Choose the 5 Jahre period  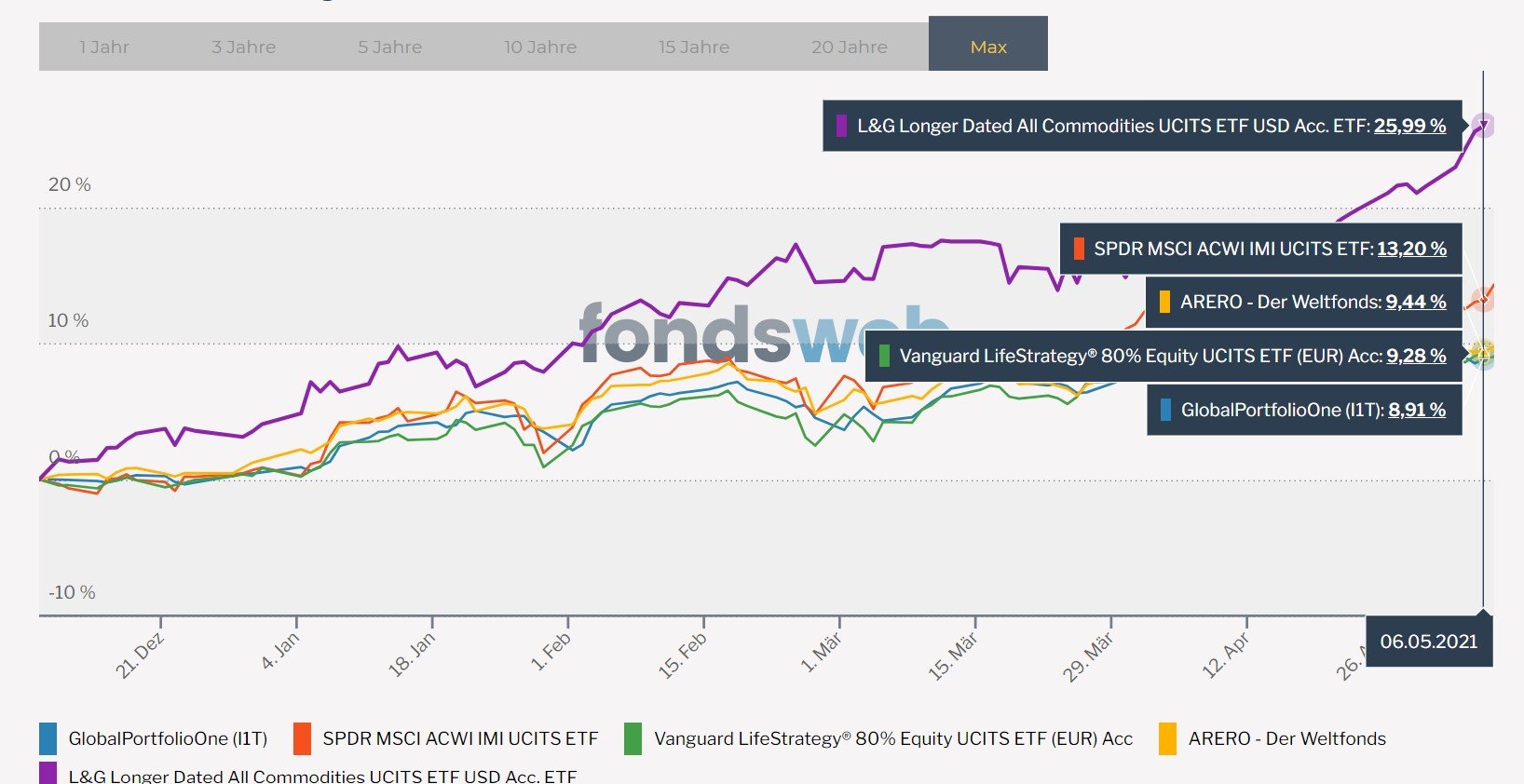click(390, 47)
